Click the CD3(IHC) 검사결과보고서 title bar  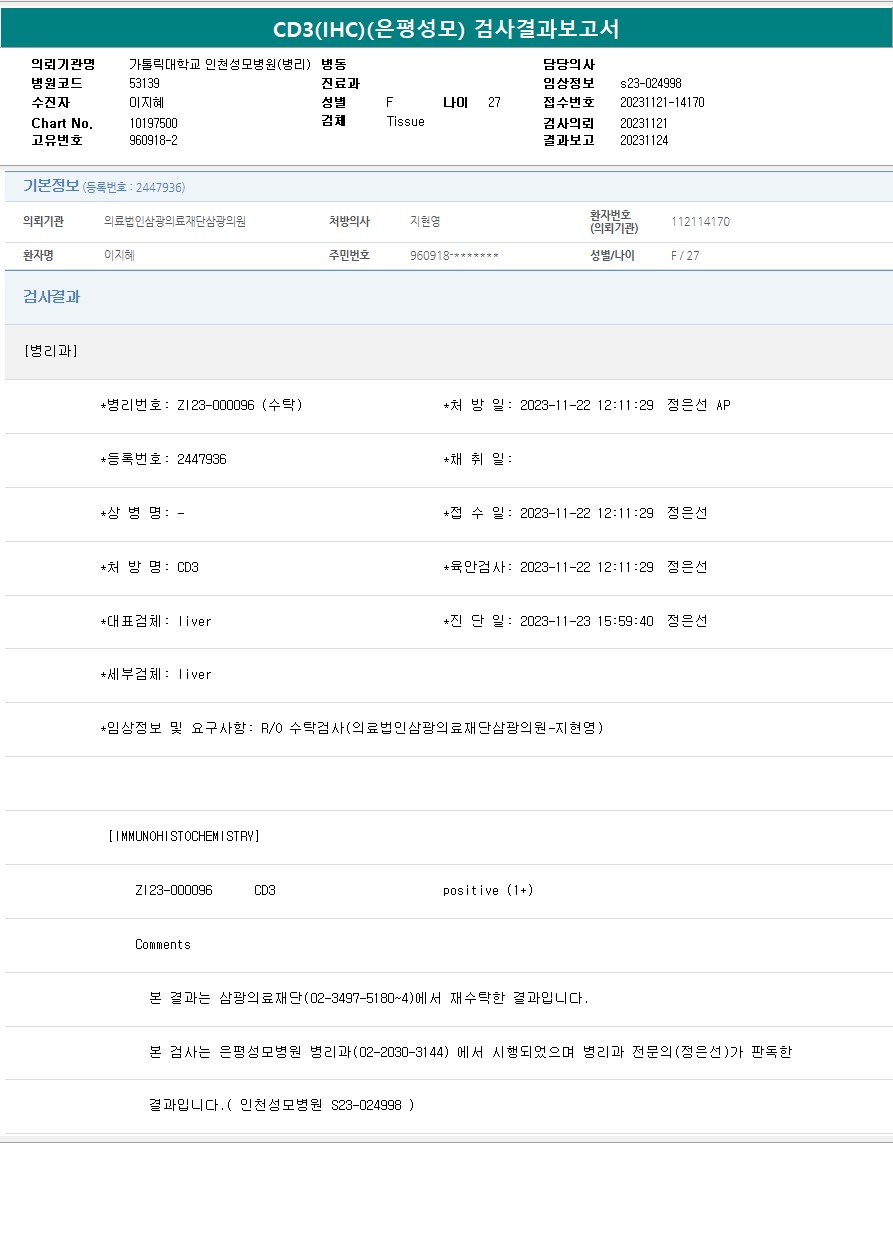click(x=446, y=29)
